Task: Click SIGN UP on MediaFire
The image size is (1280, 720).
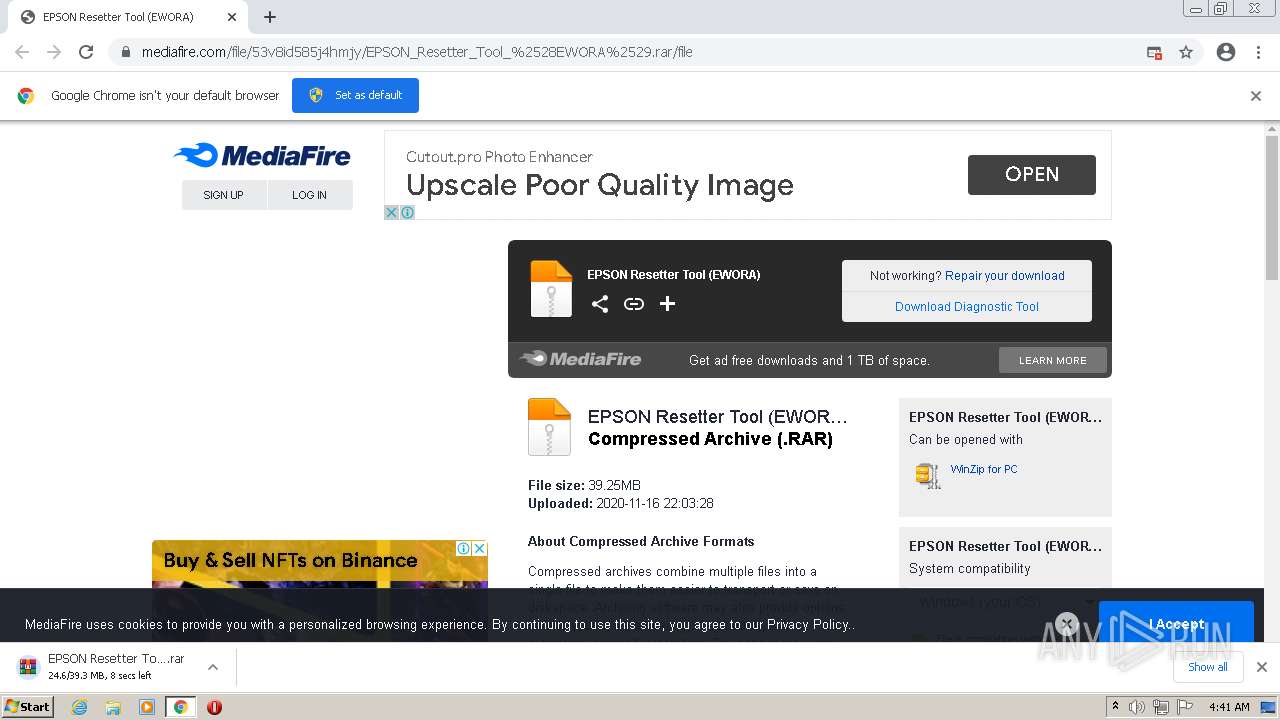Action: click(223, 195)
